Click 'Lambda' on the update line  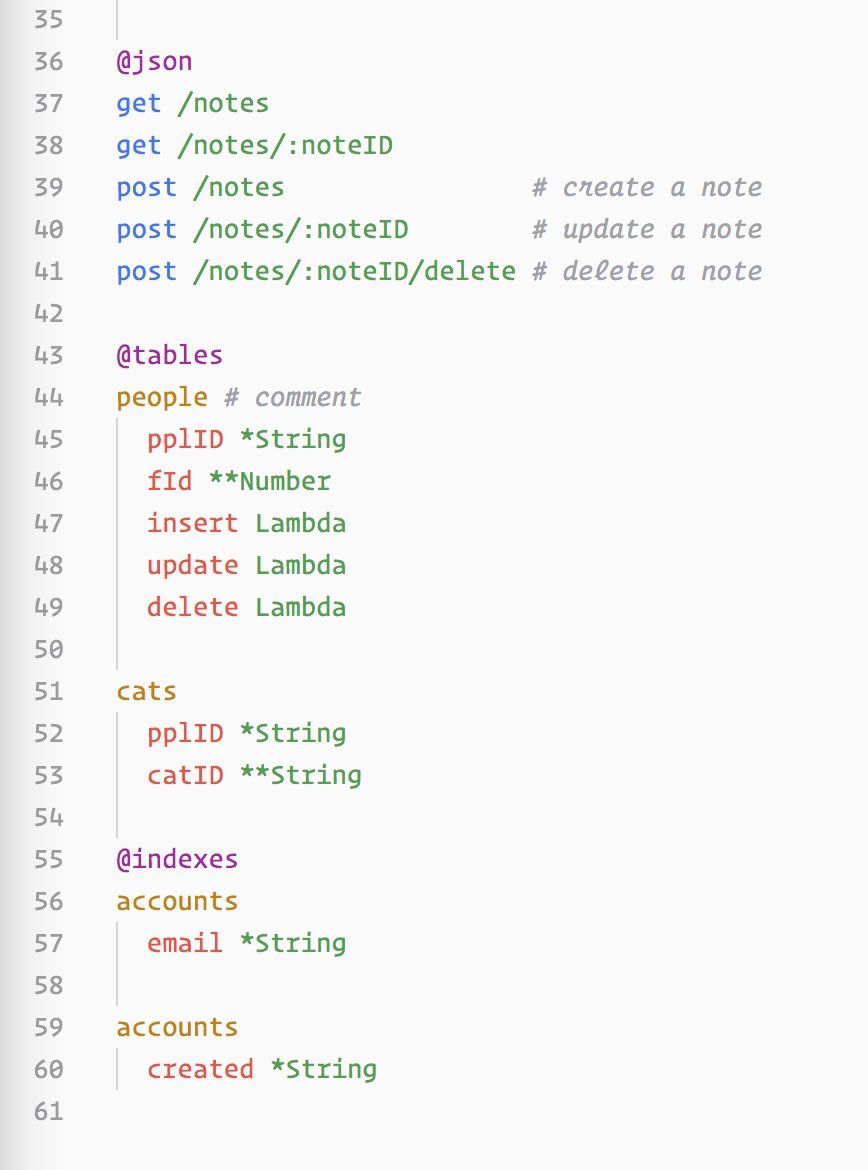coord(301,565)
